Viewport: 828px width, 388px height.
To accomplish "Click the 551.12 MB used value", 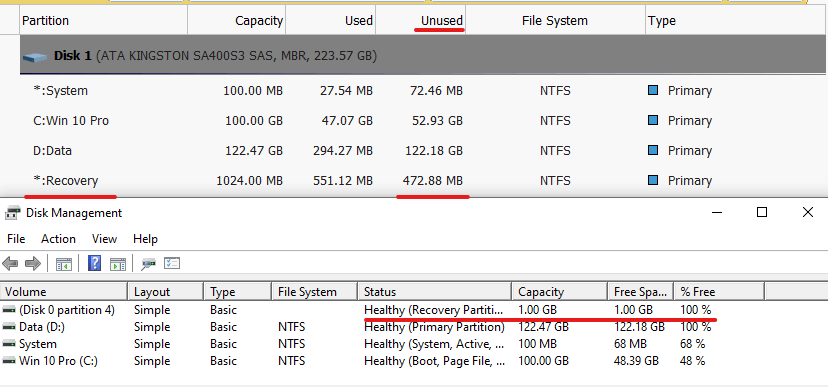I will point(343,181).
